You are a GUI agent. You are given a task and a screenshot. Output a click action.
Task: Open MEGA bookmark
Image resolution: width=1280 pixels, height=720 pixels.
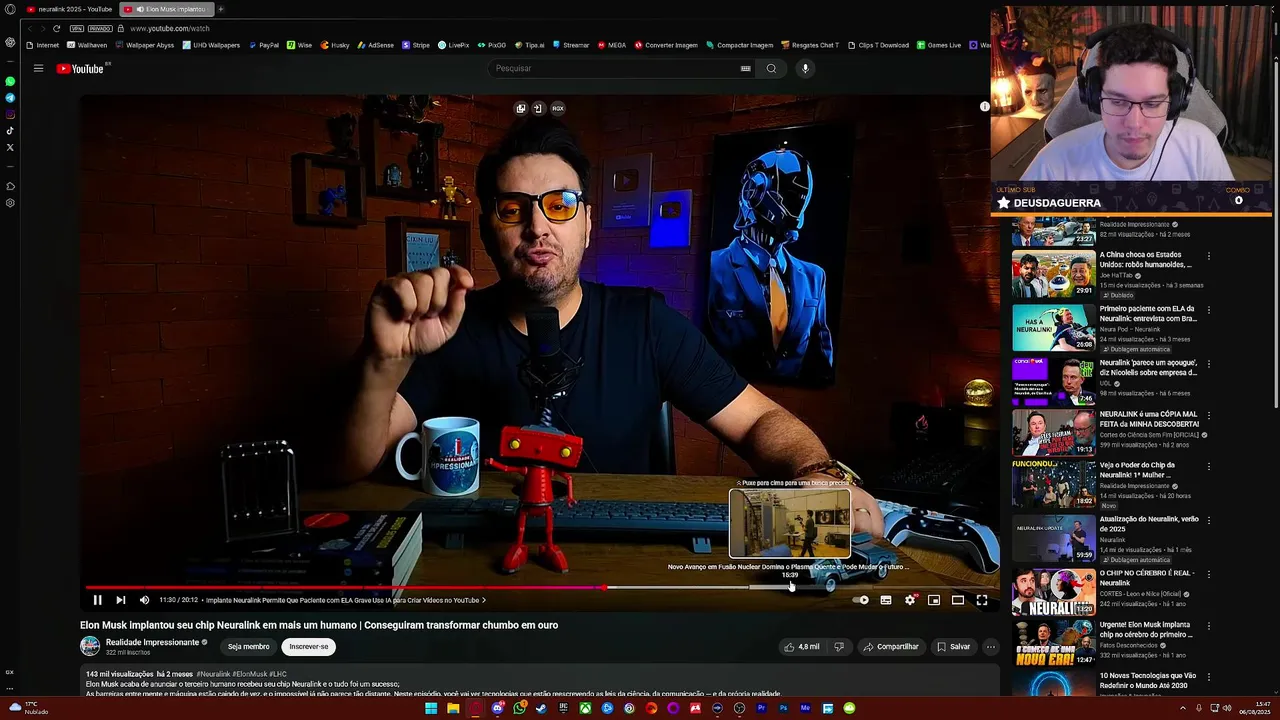(x=612, y=45)
